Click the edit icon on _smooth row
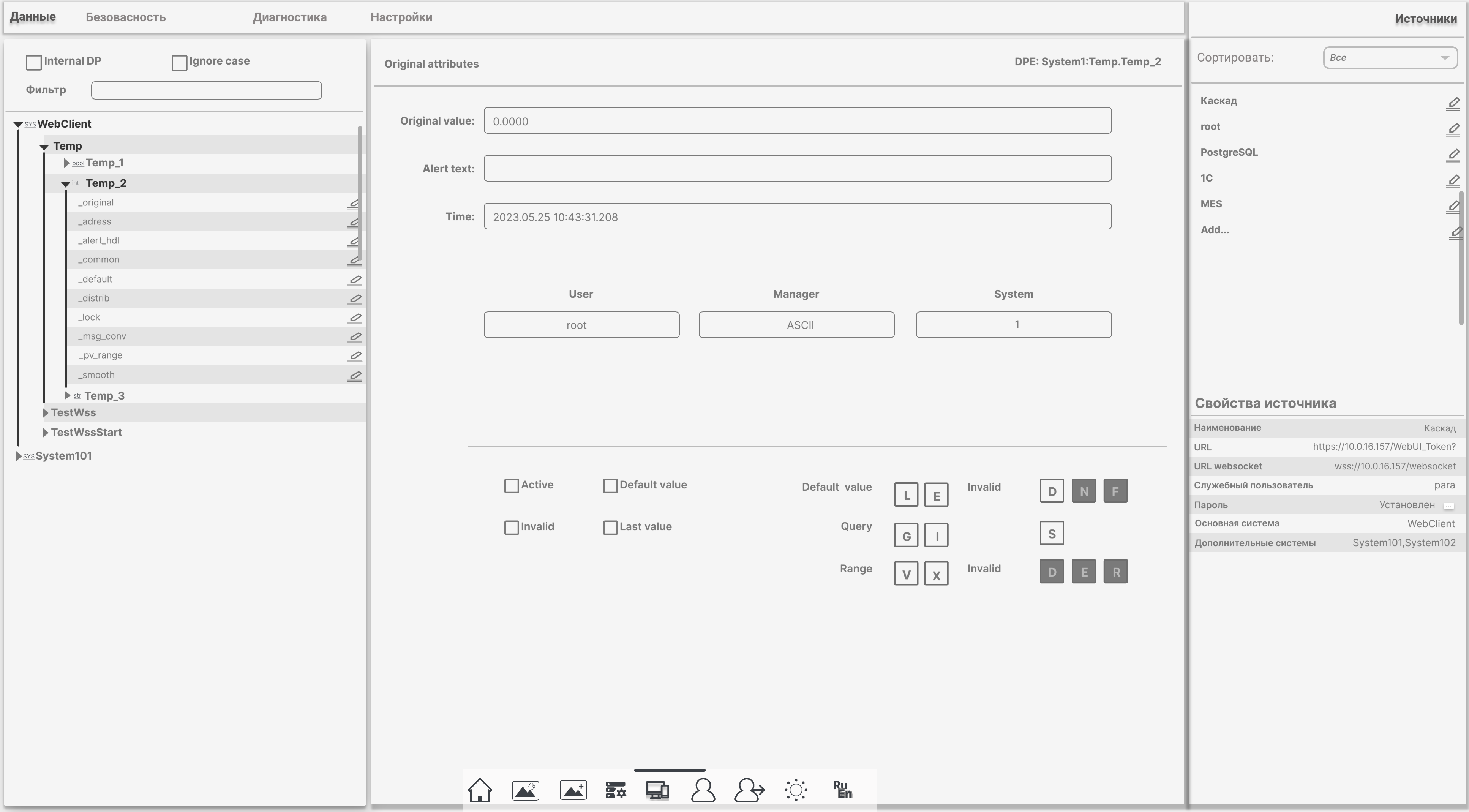Image resolution: width=1469 pixels, height=812 pixels. tap(355, 376)
